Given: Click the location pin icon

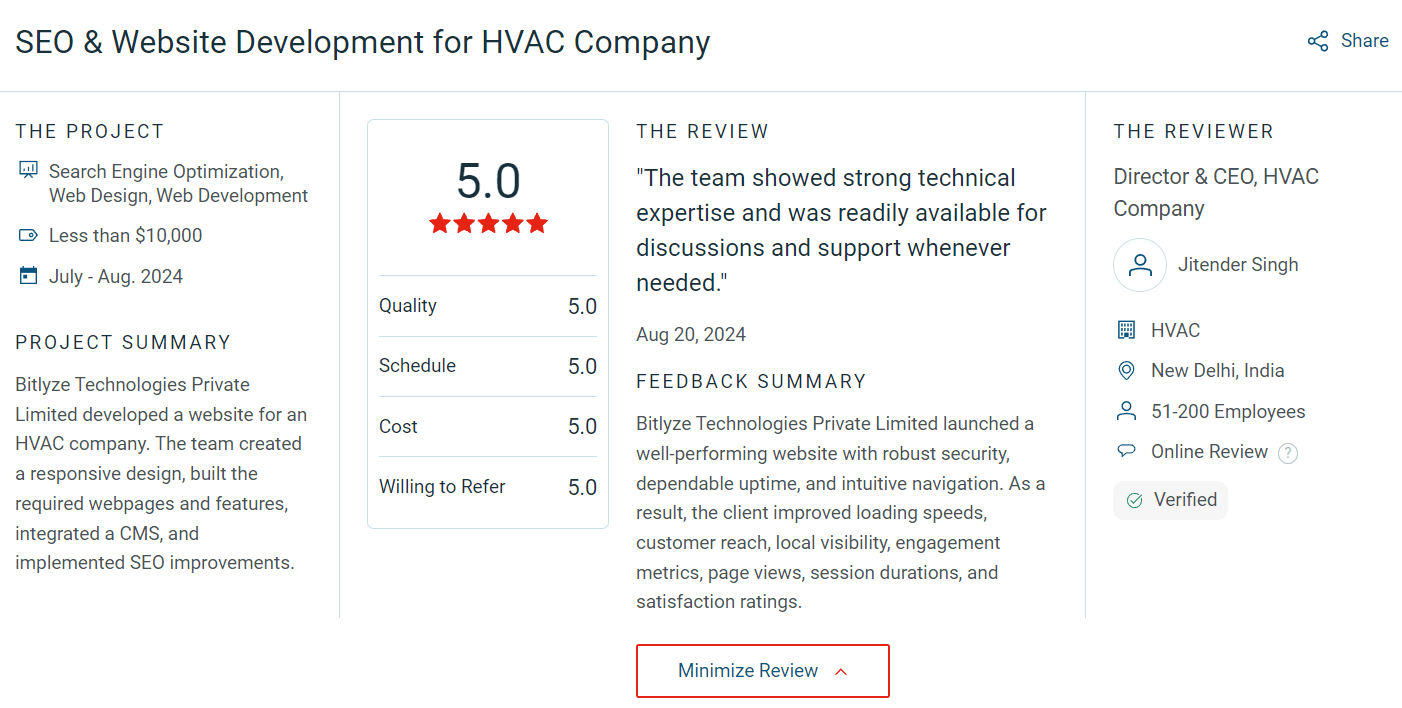Looking at the screenshot, I should click(x=1126, y=371).
